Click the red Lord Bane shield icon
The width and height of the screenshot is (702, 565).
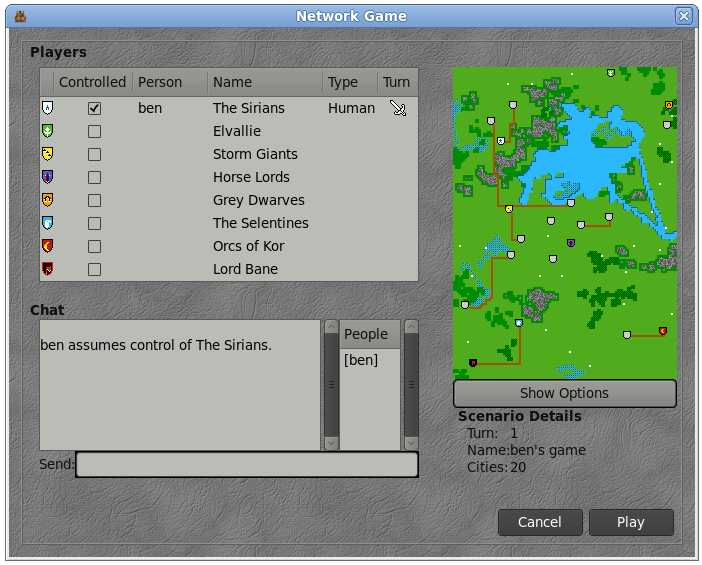click(47, 269)
